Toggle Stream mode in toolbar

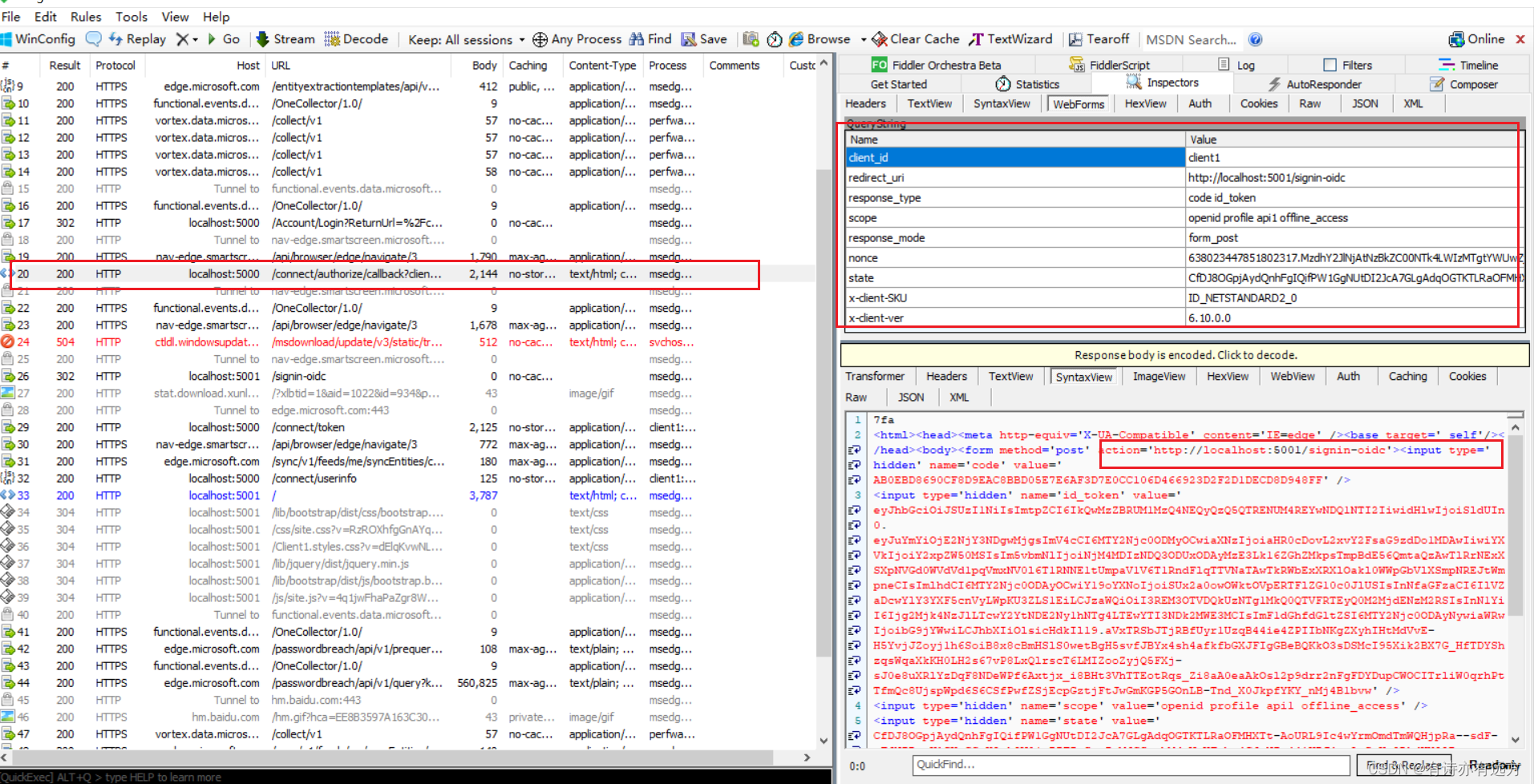(x=285, y=38)
